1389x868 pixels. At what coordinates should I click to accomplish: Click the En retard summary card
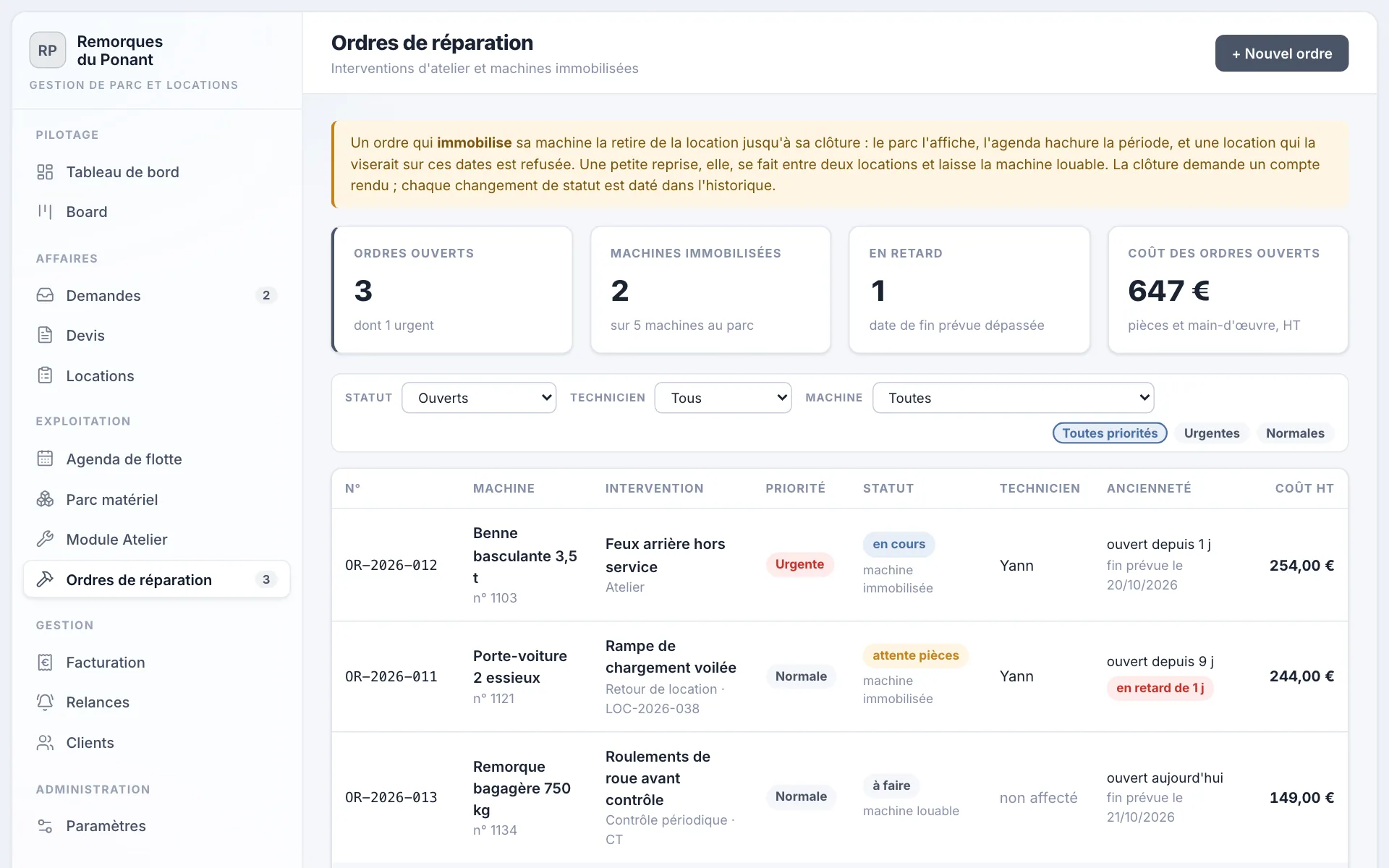tap(969, 290)
